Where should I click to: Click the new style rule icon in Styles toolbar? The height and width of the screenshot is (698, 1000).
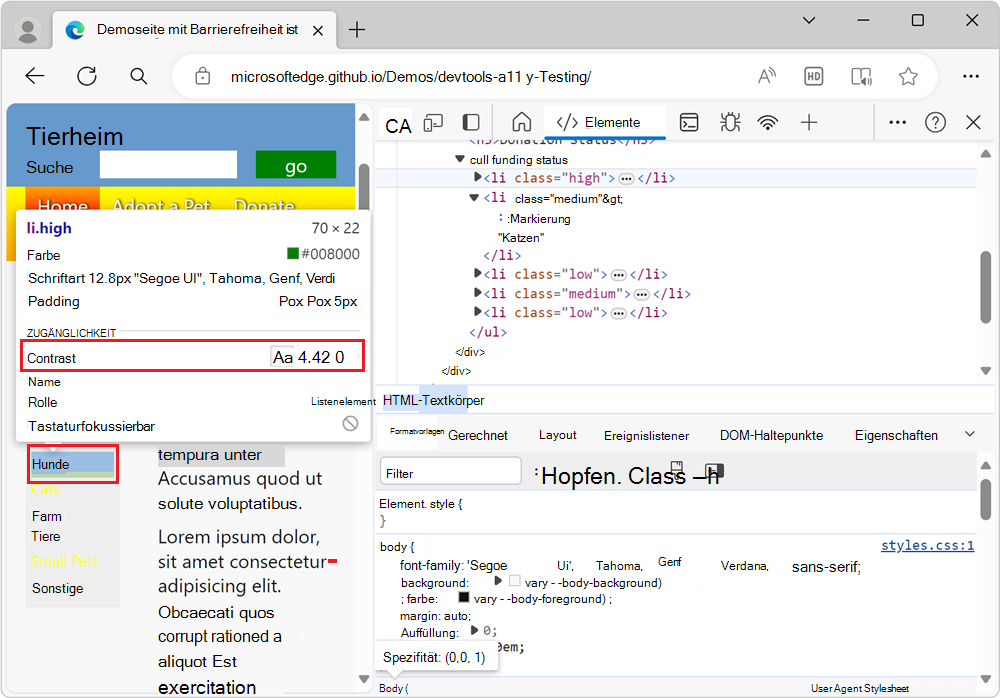click(x=677, y=468)
